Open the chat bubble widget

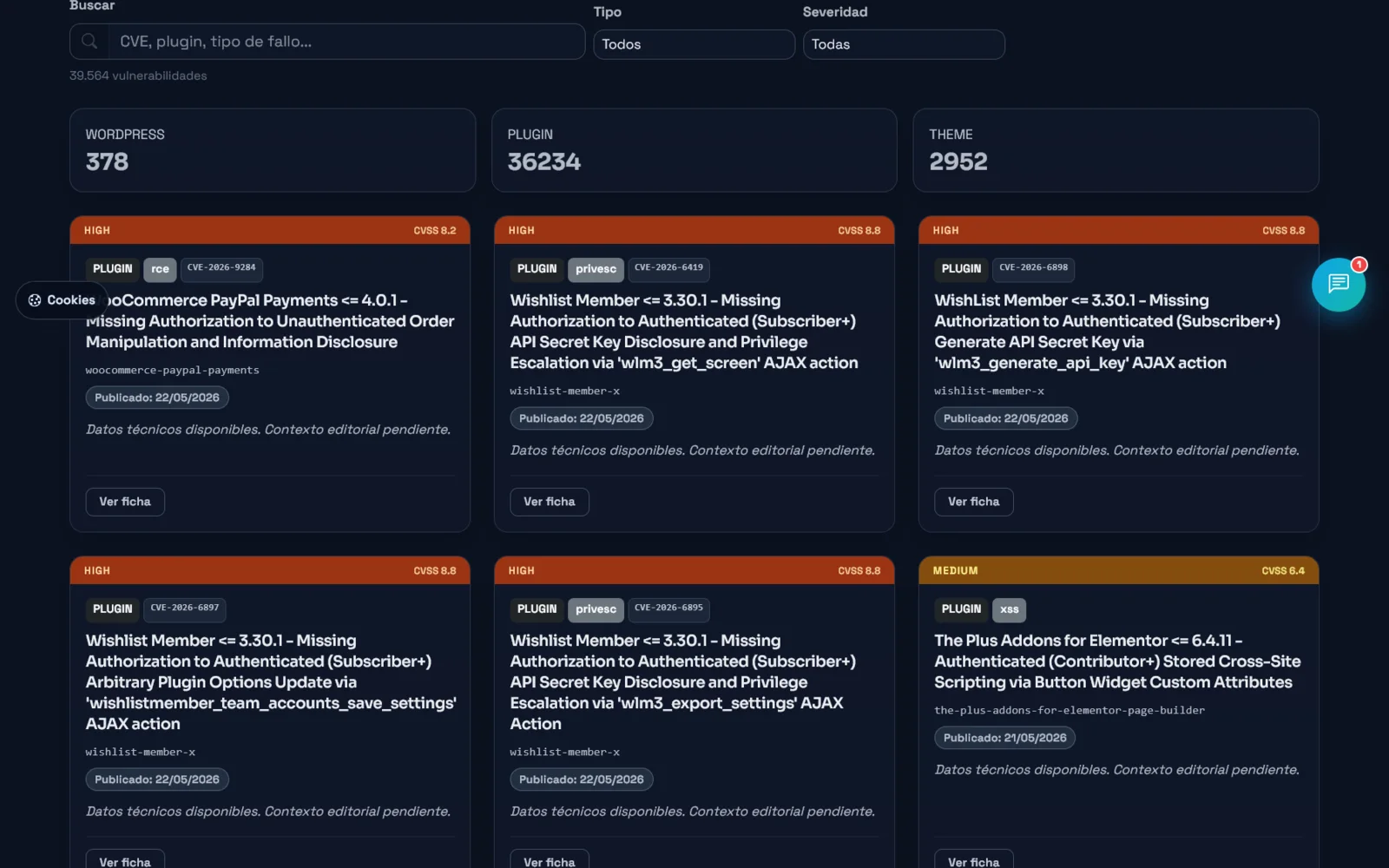pos(1338,284)
